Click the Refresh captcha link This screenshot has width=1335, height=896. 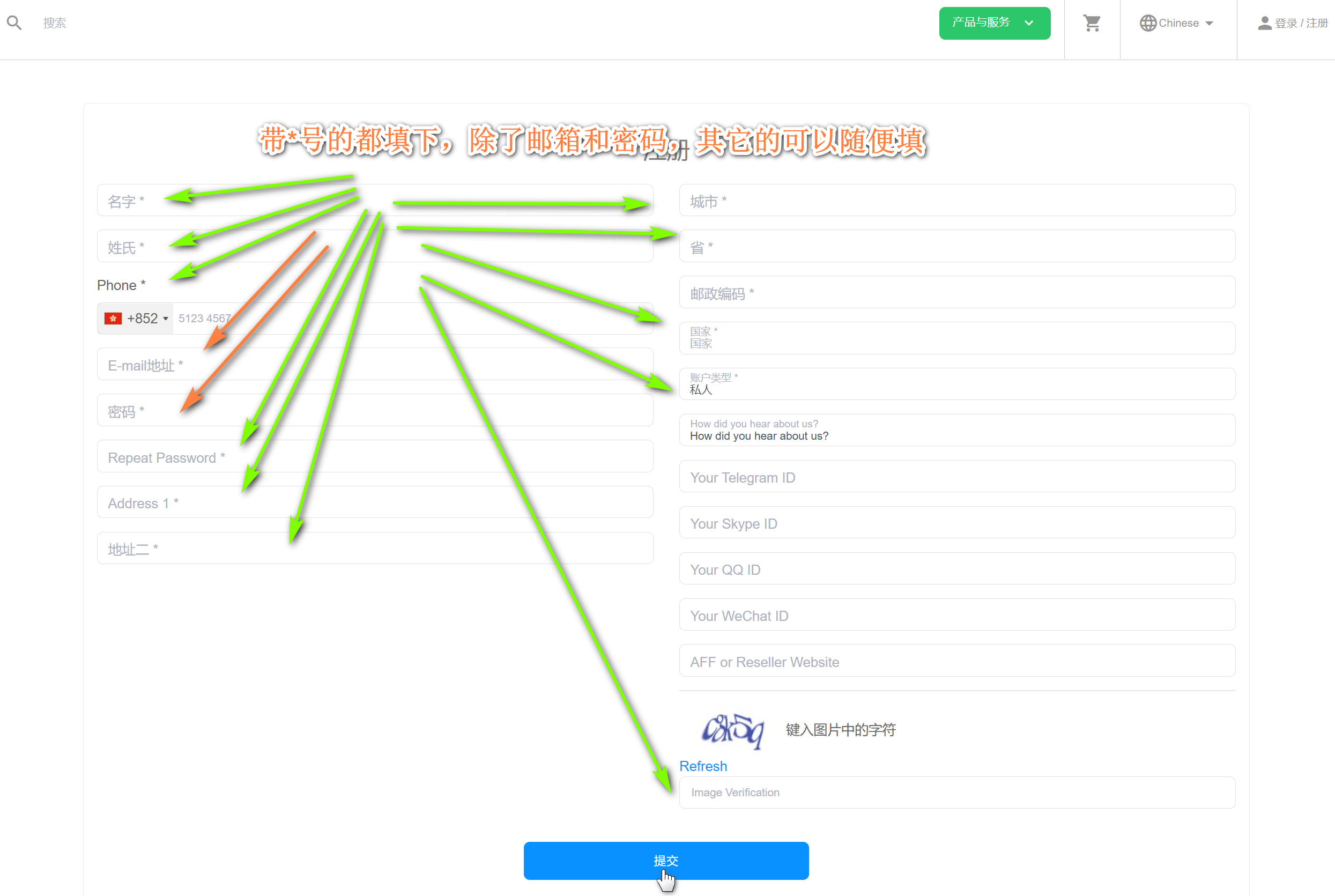tap(702, 765)
